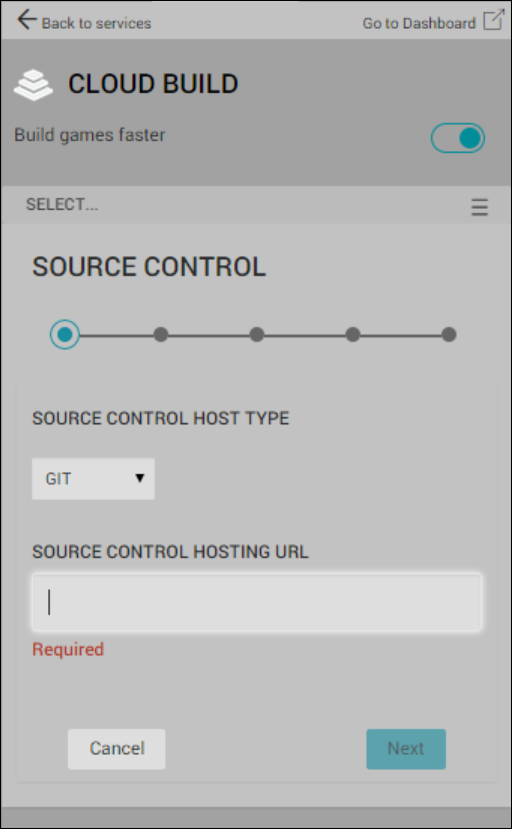Expand the SELECT... section bar
Screen dimensions: 512x829
256,205
